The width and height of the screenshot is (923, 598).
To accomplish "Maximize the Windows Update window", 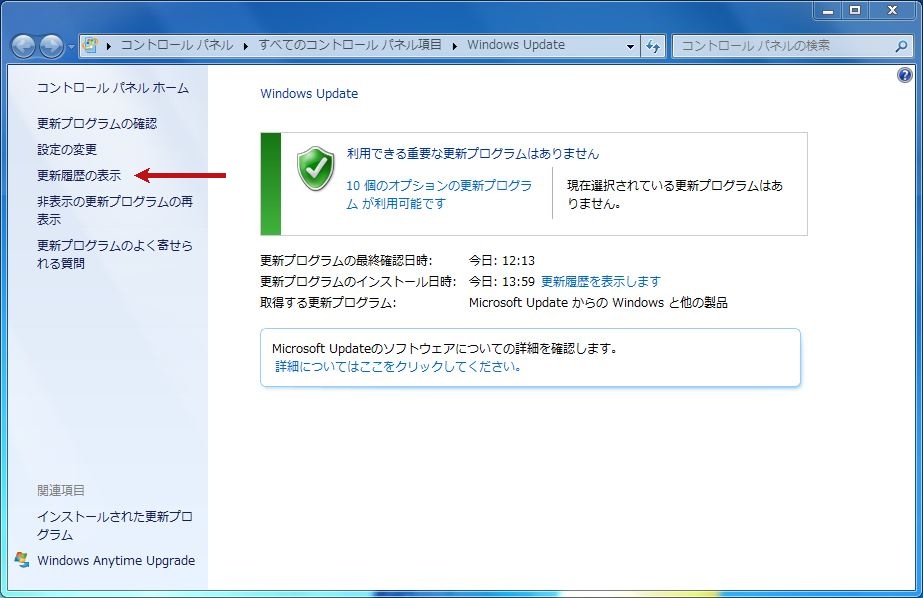I will [x=855, y=11].
